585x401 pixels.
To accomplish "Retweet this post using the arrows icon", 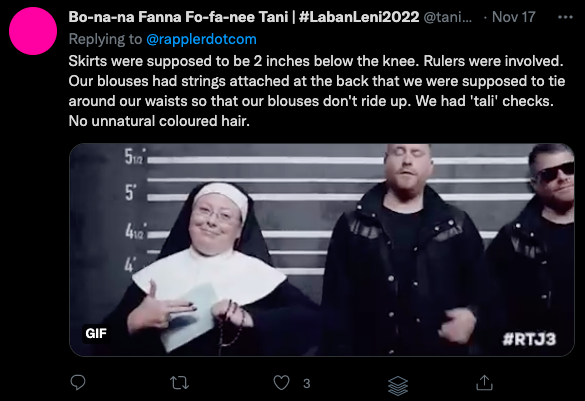I will coord(179,383).
